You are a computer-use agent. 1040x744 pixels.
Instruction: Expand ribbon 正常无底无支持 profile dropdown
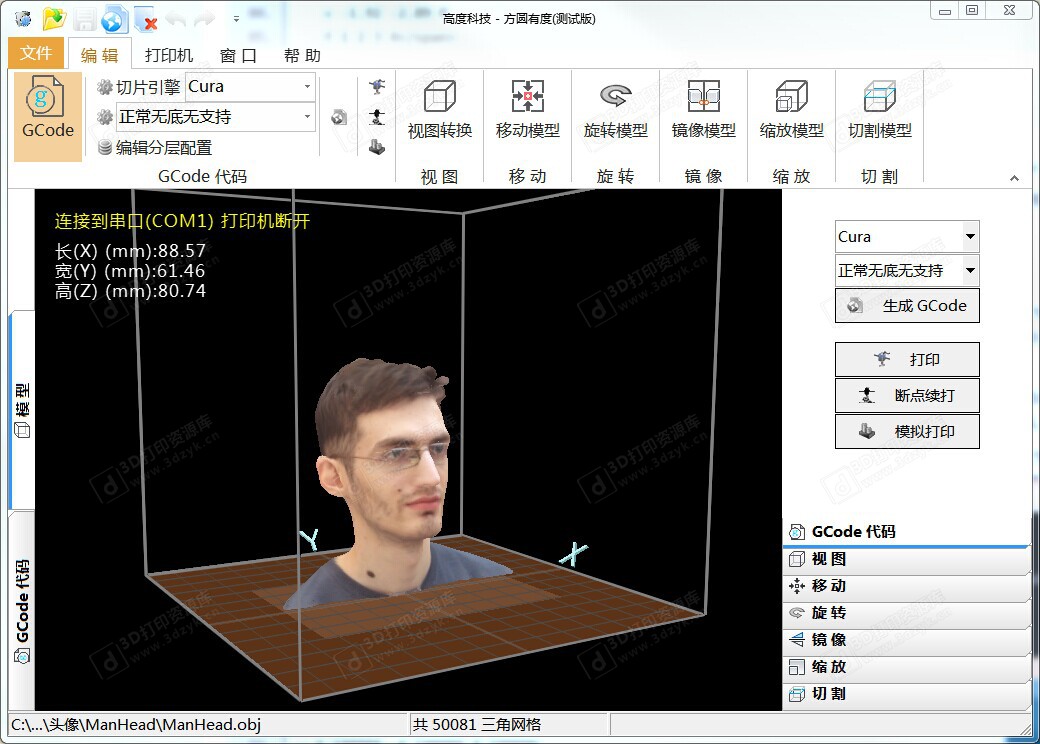click(x=307, y=117)
